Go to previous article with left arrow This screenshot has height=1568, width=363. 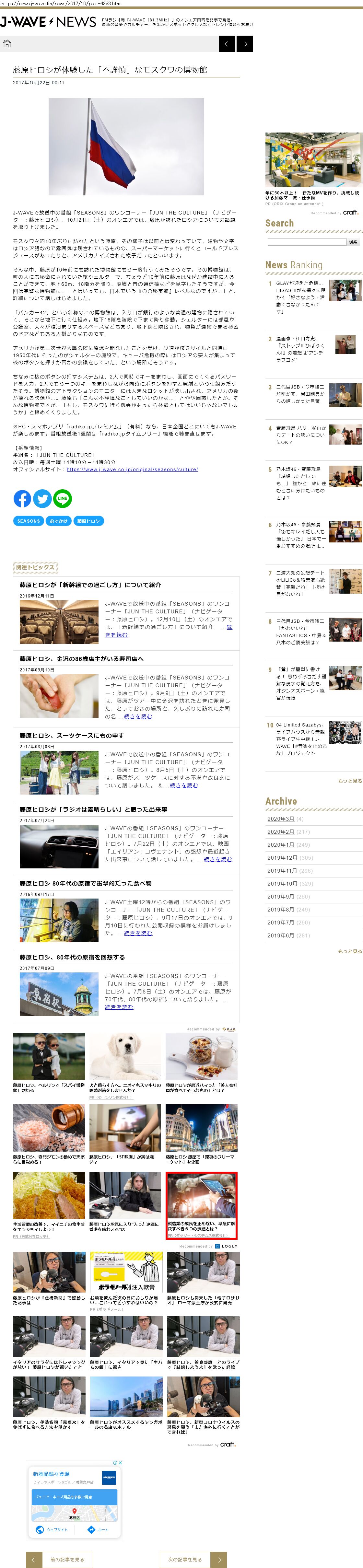pyautogui.click(x=227, y=44)
